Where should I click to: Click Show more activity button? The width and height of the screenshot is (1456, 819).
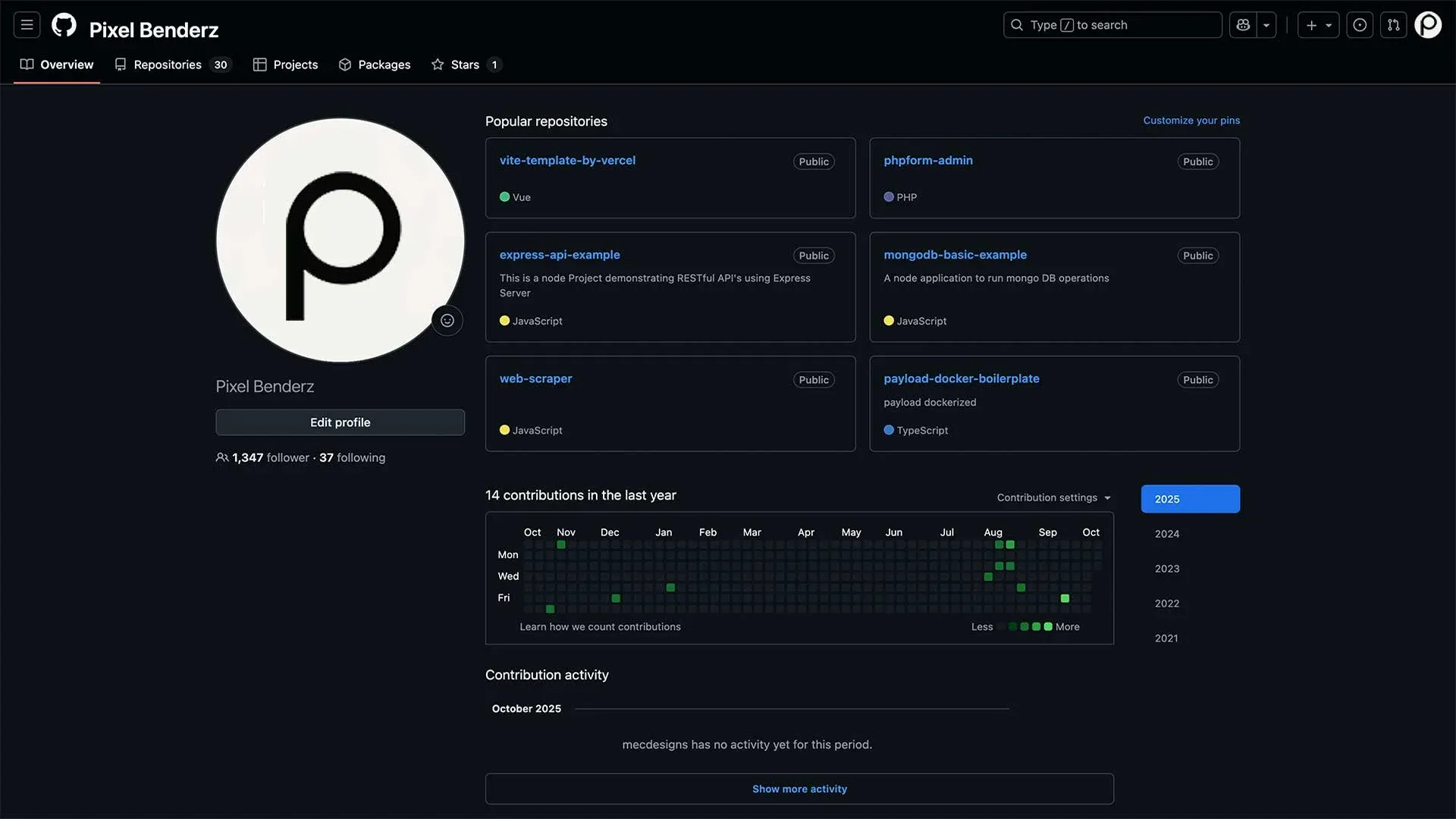(x=799, y=789)
